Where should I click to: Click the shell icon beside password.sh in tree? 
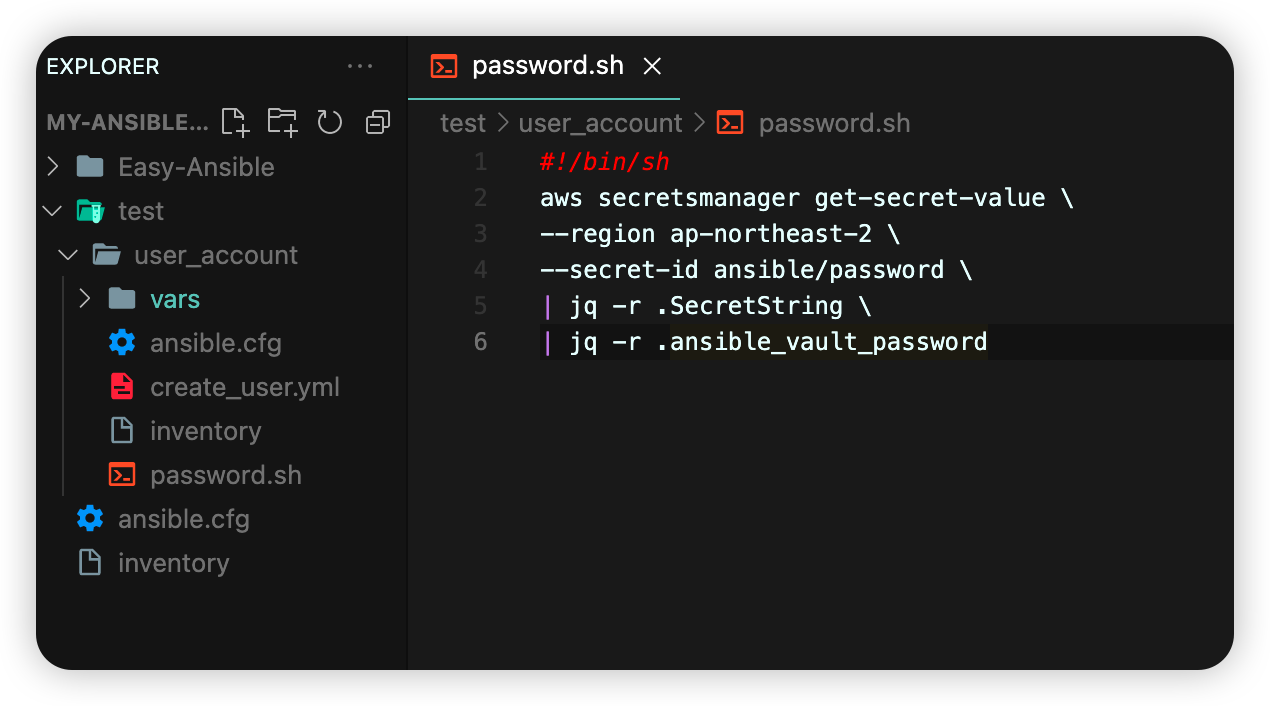point(122,474)
